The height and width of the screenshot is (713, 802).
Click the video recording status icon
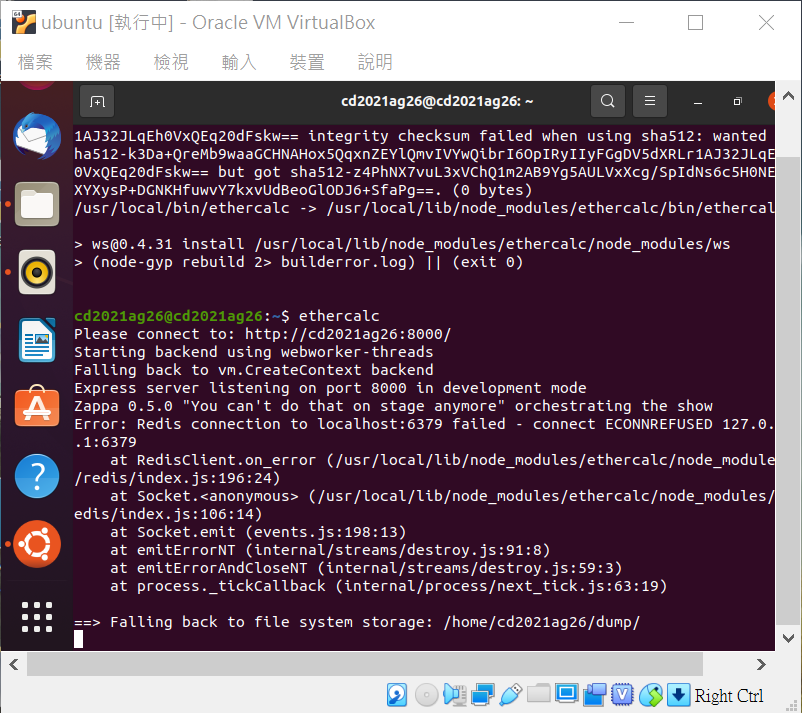594,695
